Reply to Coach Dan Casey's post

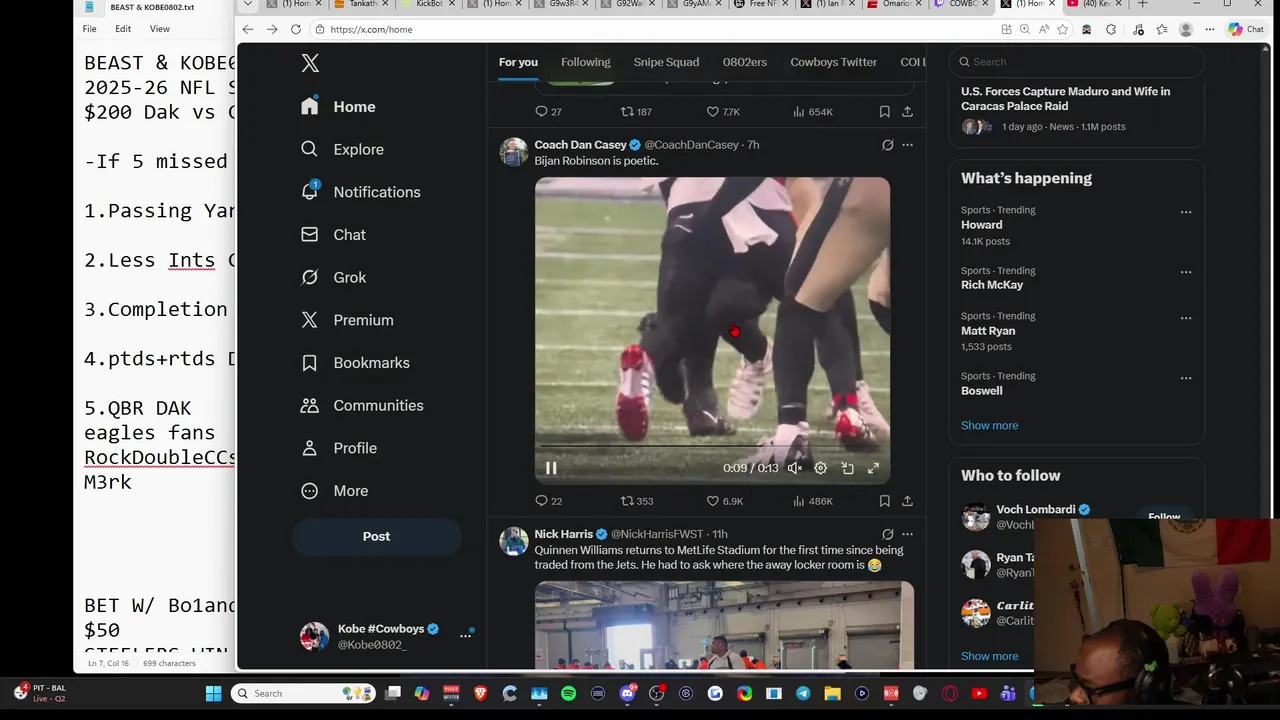pos(549,501)
